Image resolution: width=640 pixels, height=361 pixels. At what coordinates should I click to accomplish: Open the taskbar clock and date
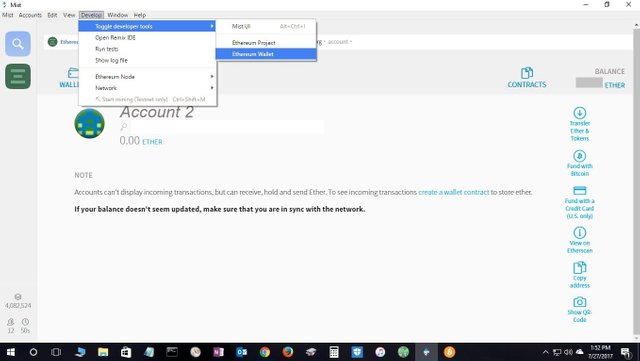[x=600, y=352]
